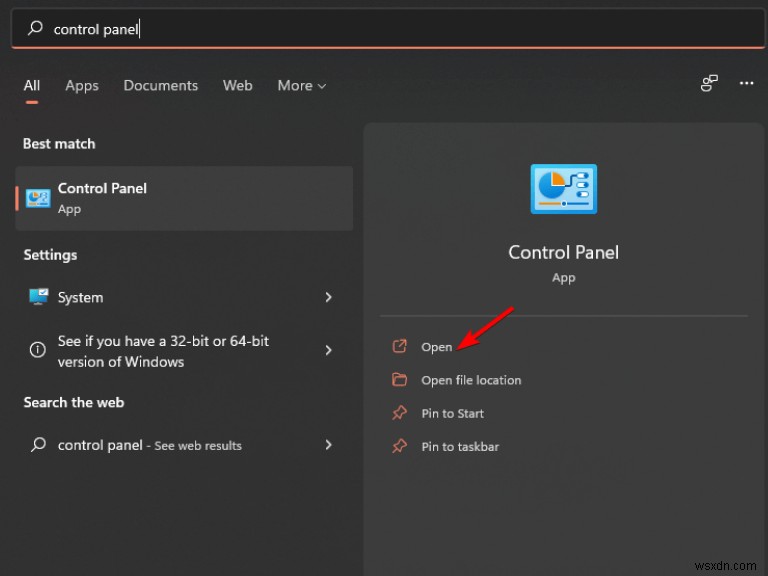Click the System monitor icon
The image size is (768, 576).
38,296
